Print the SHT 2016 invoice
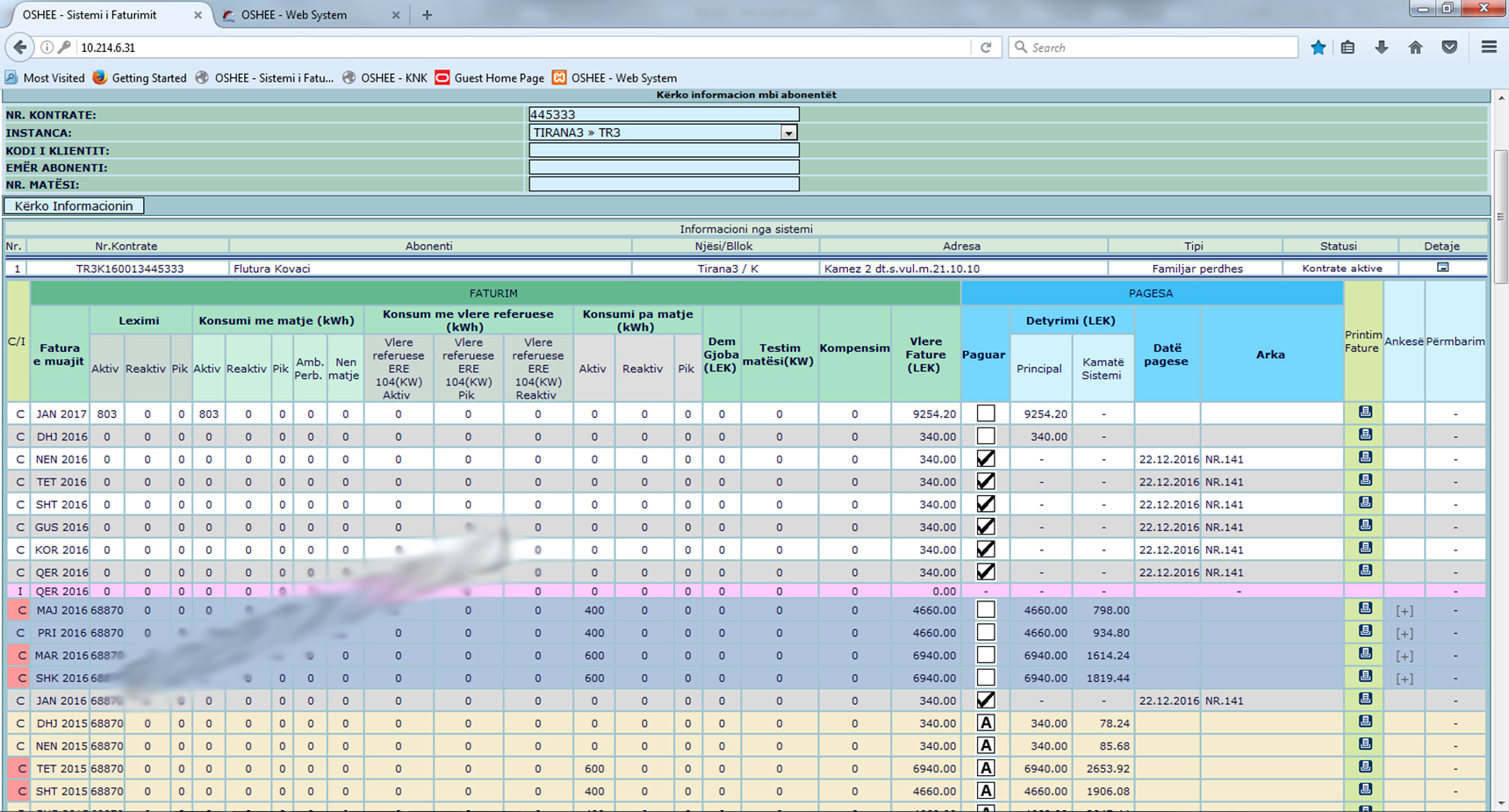The width and height of the screenshot is (1509, 812). [1365, 502]
